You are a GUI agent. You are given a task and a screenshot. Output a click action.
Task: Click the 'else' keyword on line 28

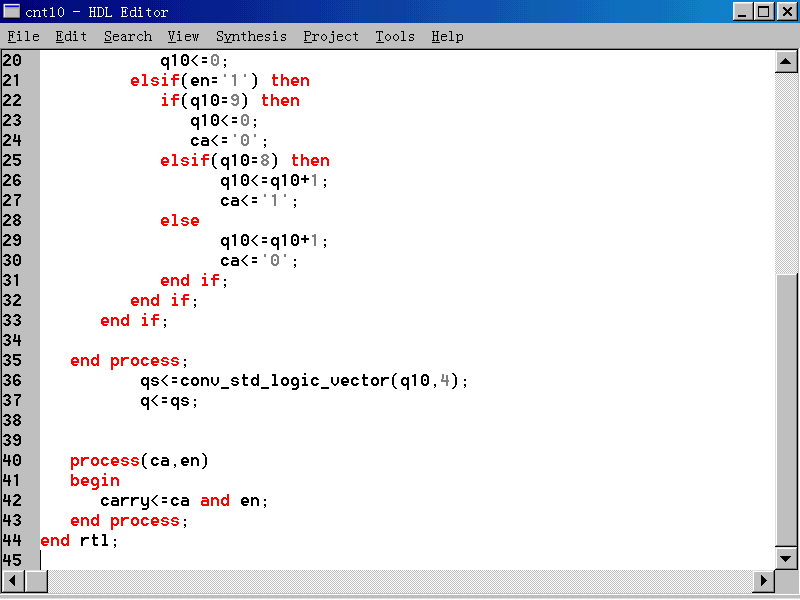pos(180,221)
